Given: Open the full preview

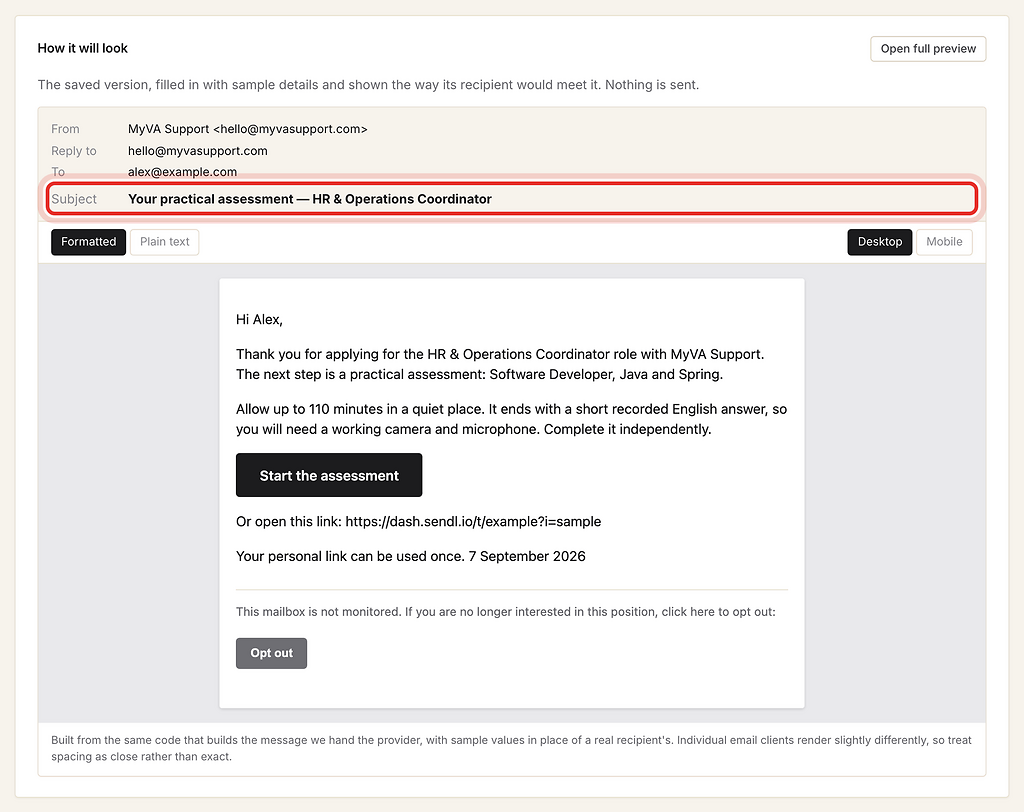Looking at the screenshot, I should 928,49.
